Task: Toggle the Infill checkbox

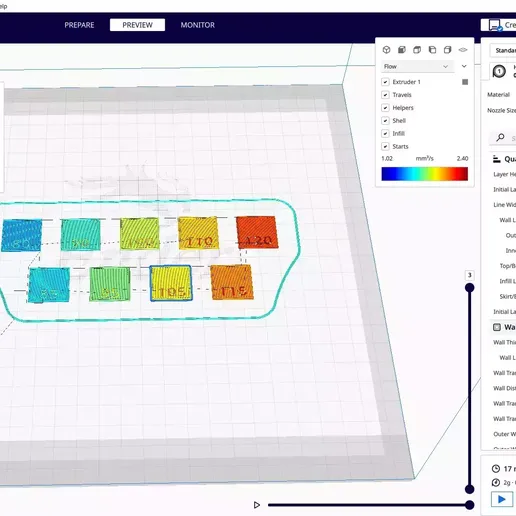Action: [385, 133]
